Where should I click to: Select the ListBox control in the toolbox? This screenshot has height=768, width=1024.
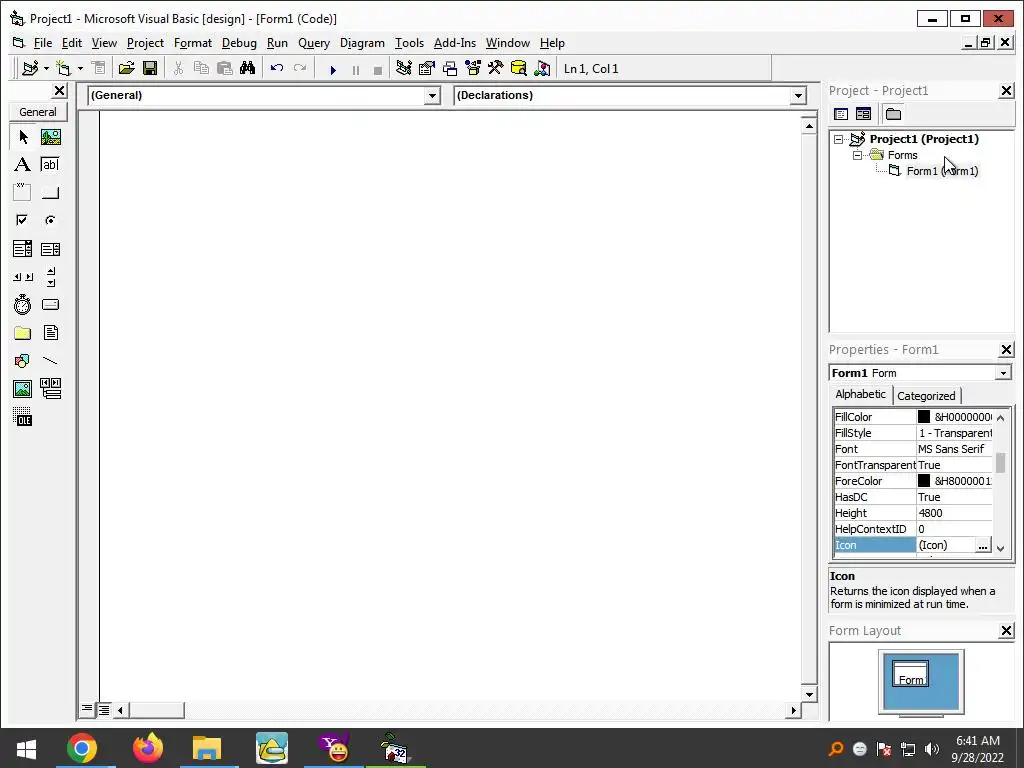(x=50, y=249)
